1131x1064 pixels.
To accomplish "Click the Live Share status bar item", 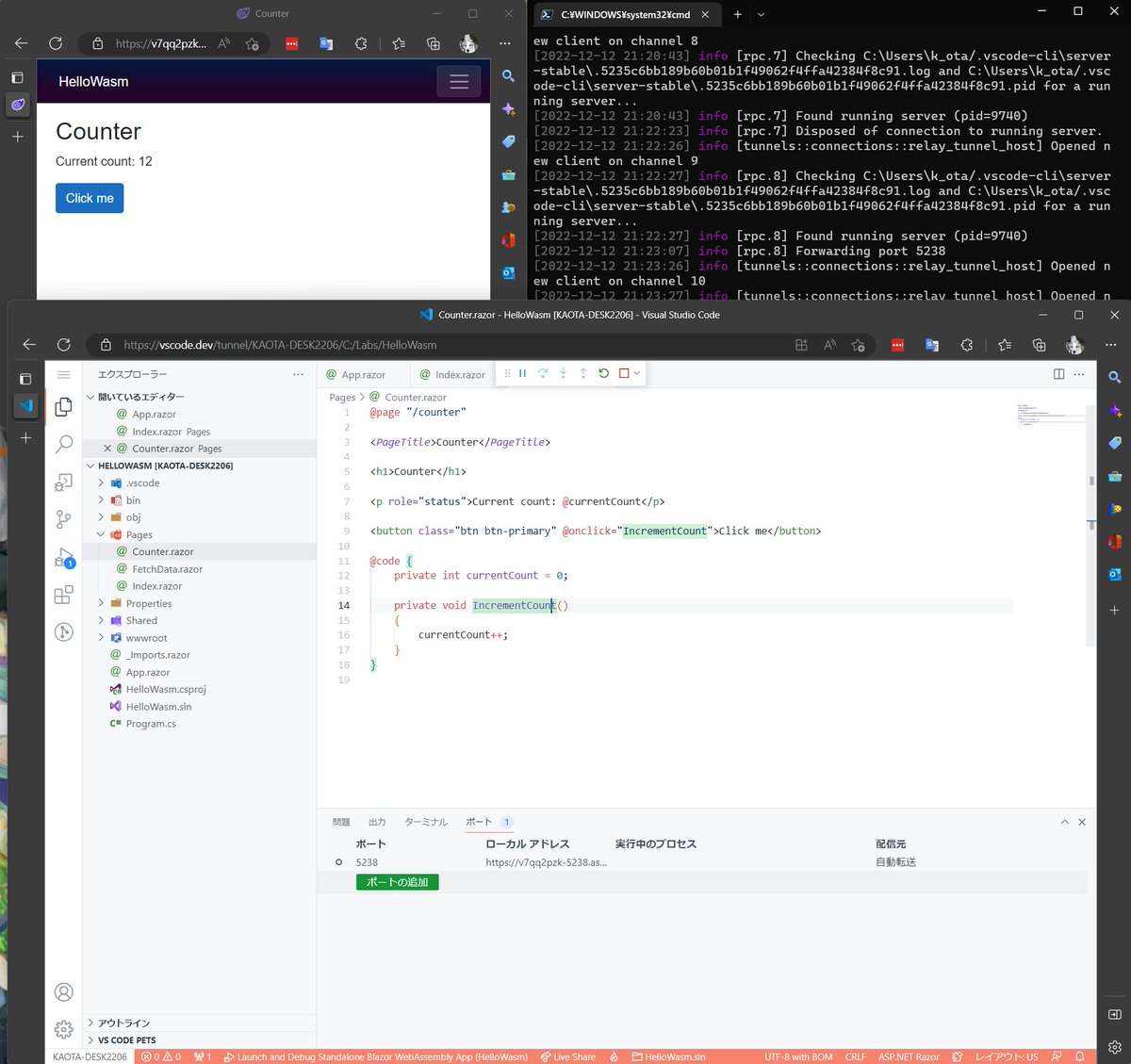I will pos(568,1056).
